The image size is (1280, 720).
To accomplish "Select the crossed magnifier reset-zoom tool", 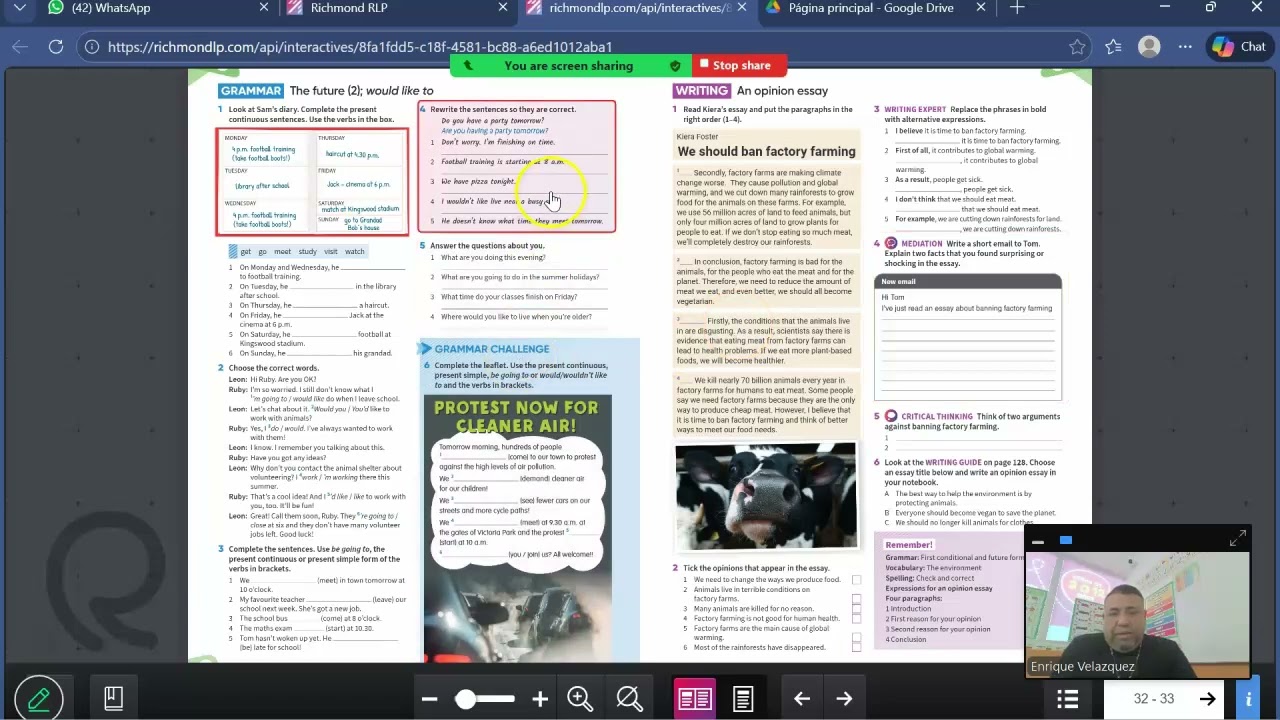I will tap(630, 699).
